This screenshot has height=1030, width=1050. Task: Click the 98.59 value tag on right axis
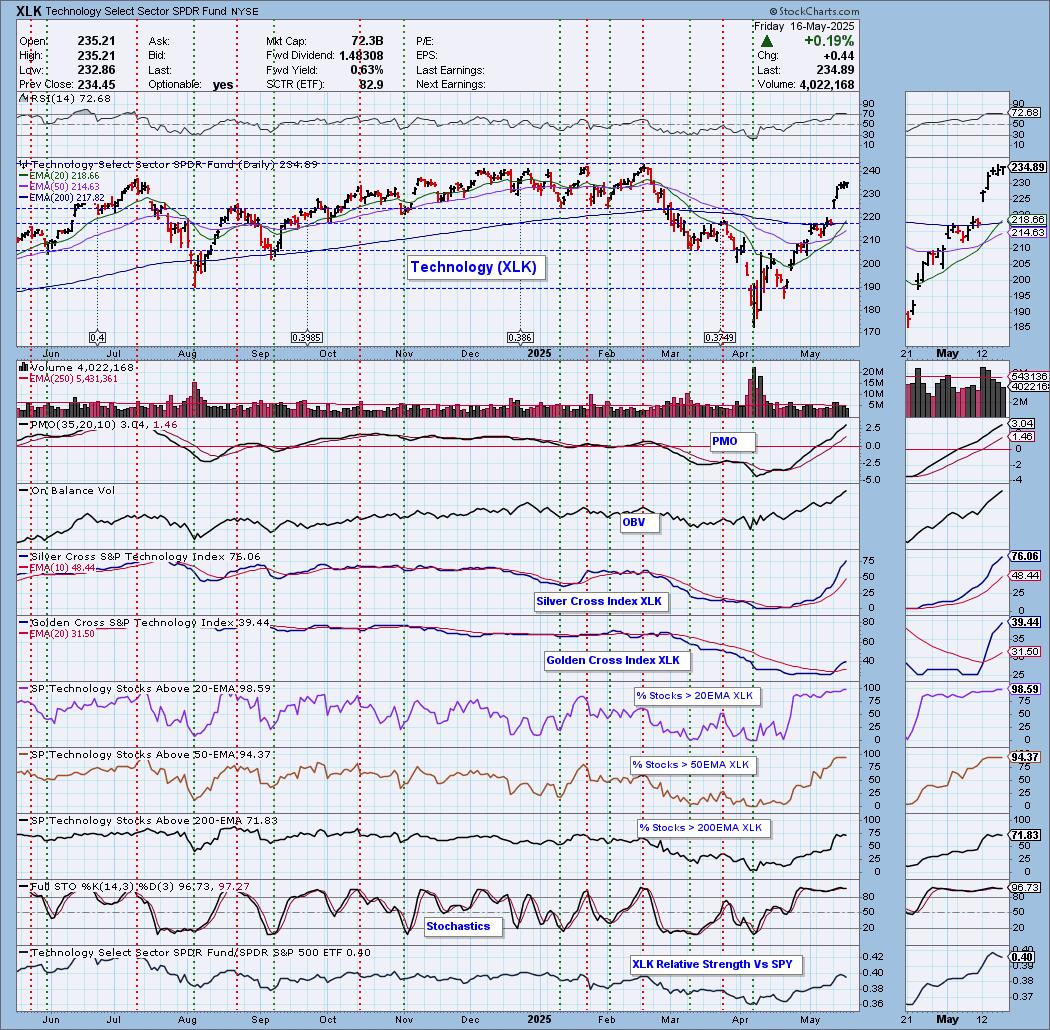tap(1025, 689)
